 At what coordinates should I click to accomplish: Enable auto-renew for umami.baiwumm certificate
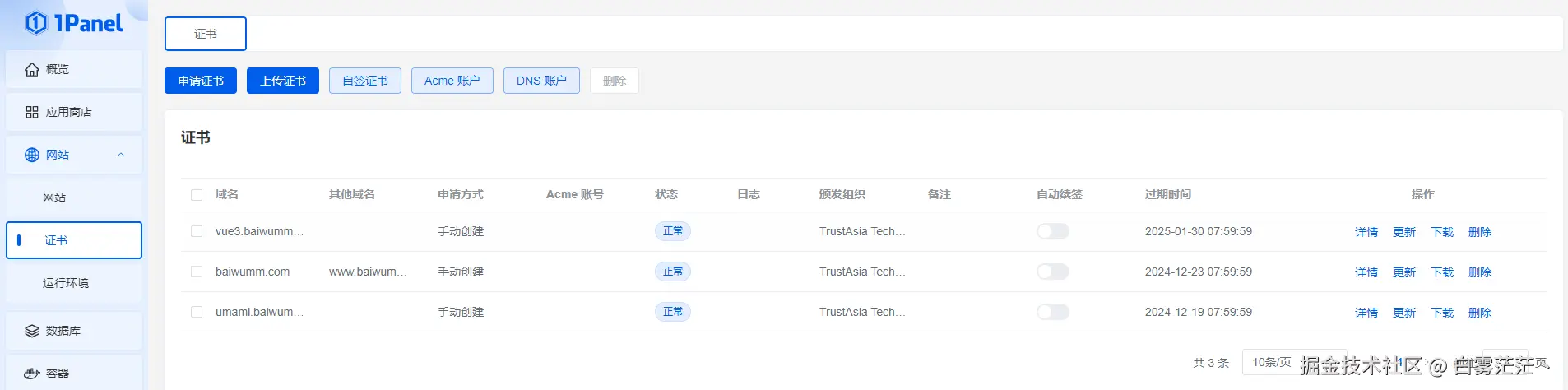coord(1052,312)
